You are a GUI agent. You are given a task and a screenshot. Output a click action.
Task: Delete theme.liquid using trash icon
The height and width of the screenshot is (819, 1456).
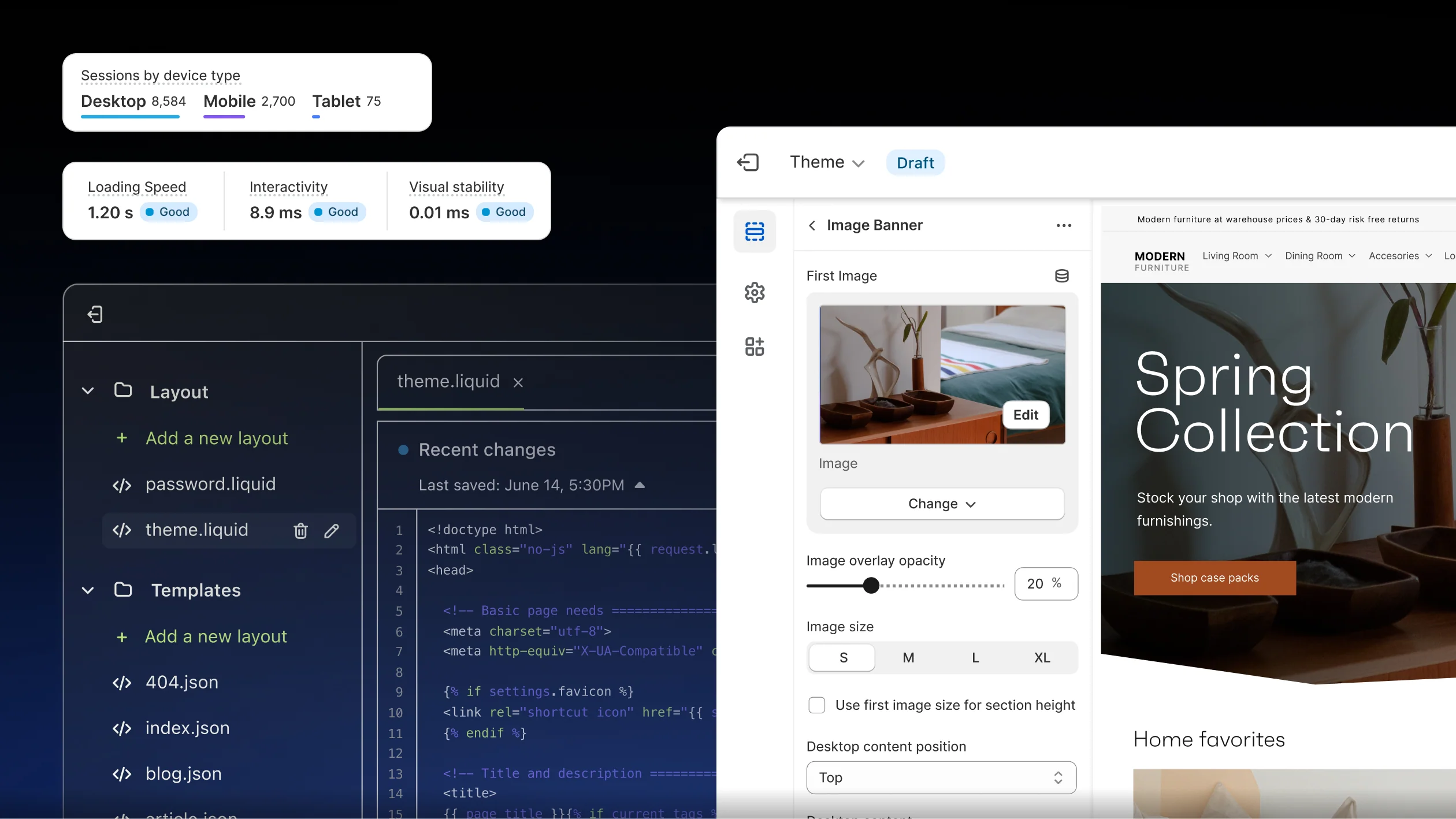pyautogui.click(x=300, y=530)
